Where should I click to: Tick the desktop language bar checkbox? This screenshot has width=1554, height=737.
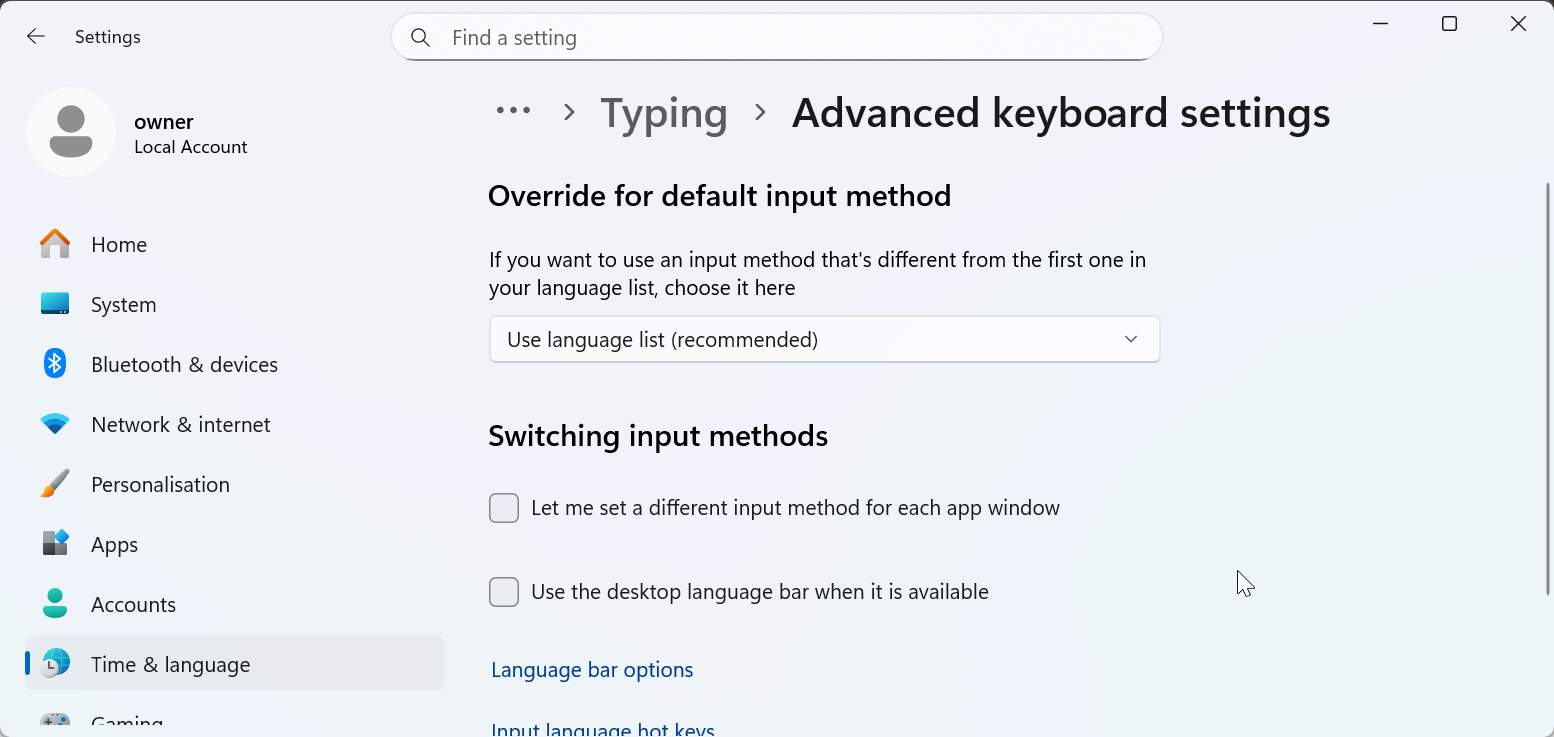[504, 592]
